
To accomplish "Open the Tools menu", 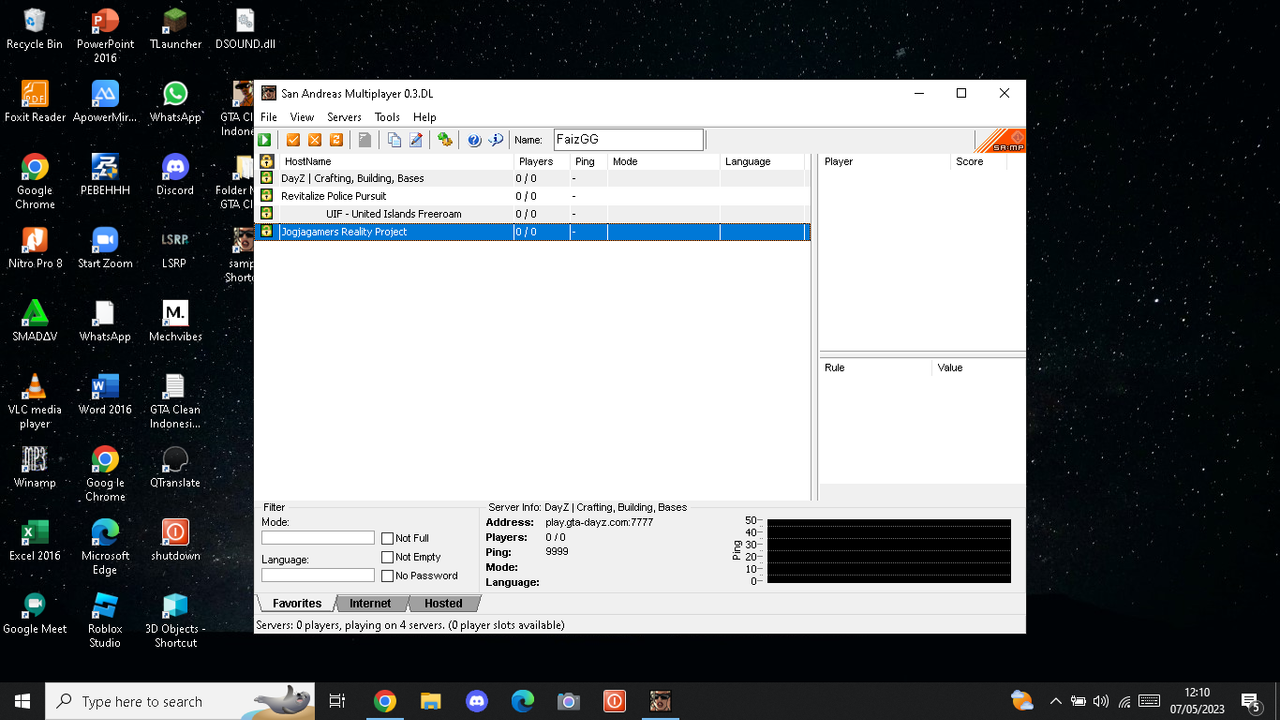I will coord(387,117).
